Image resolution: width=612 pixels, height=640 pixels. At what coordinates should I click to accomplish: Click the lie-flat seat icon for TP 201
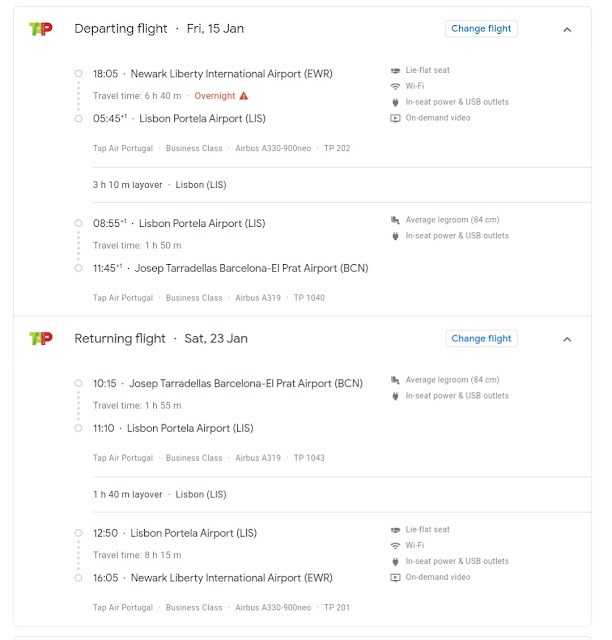point(395,530)
